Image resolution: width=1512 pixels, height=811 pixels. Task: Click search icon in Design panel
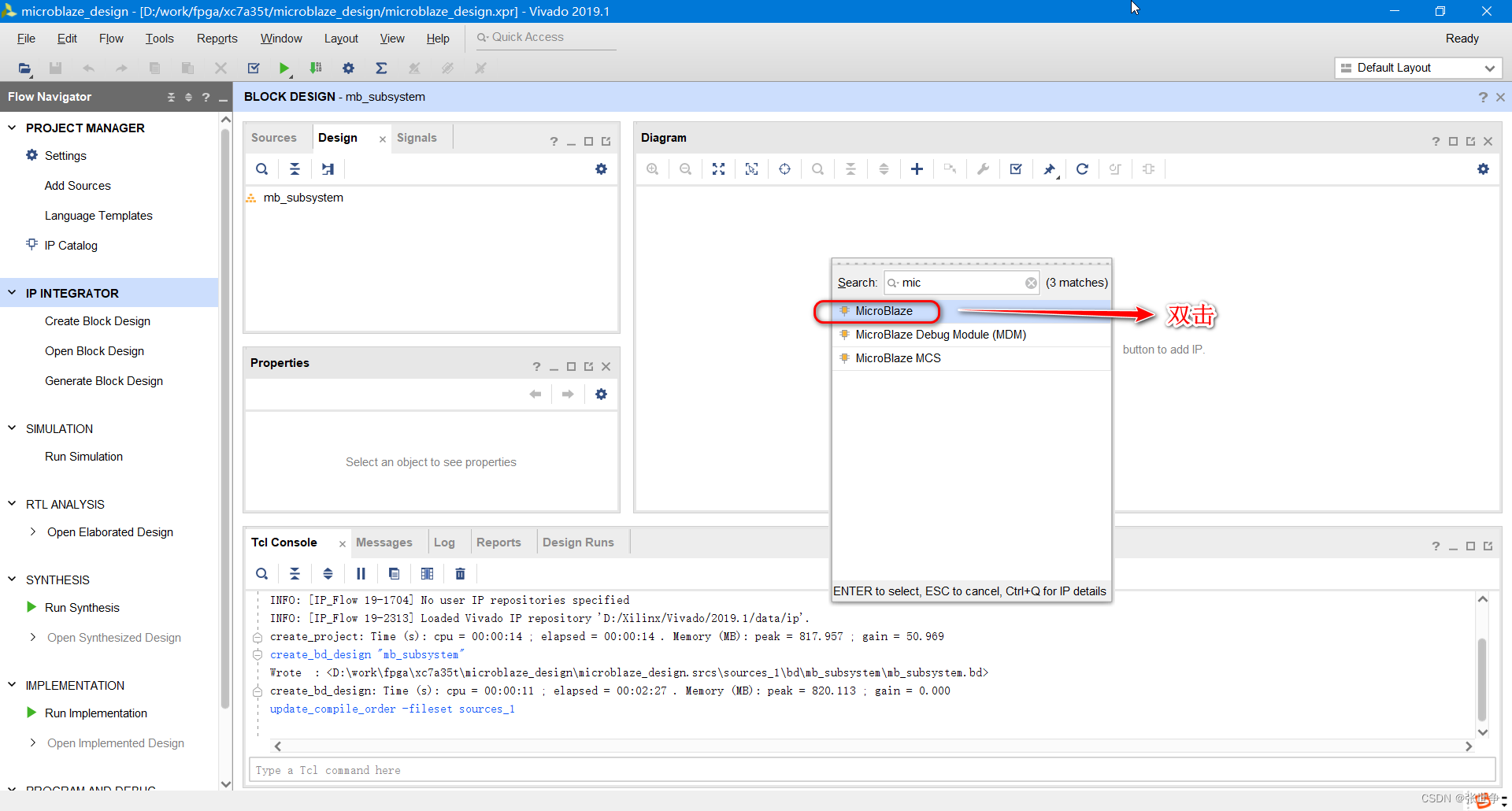pos(261,169)
